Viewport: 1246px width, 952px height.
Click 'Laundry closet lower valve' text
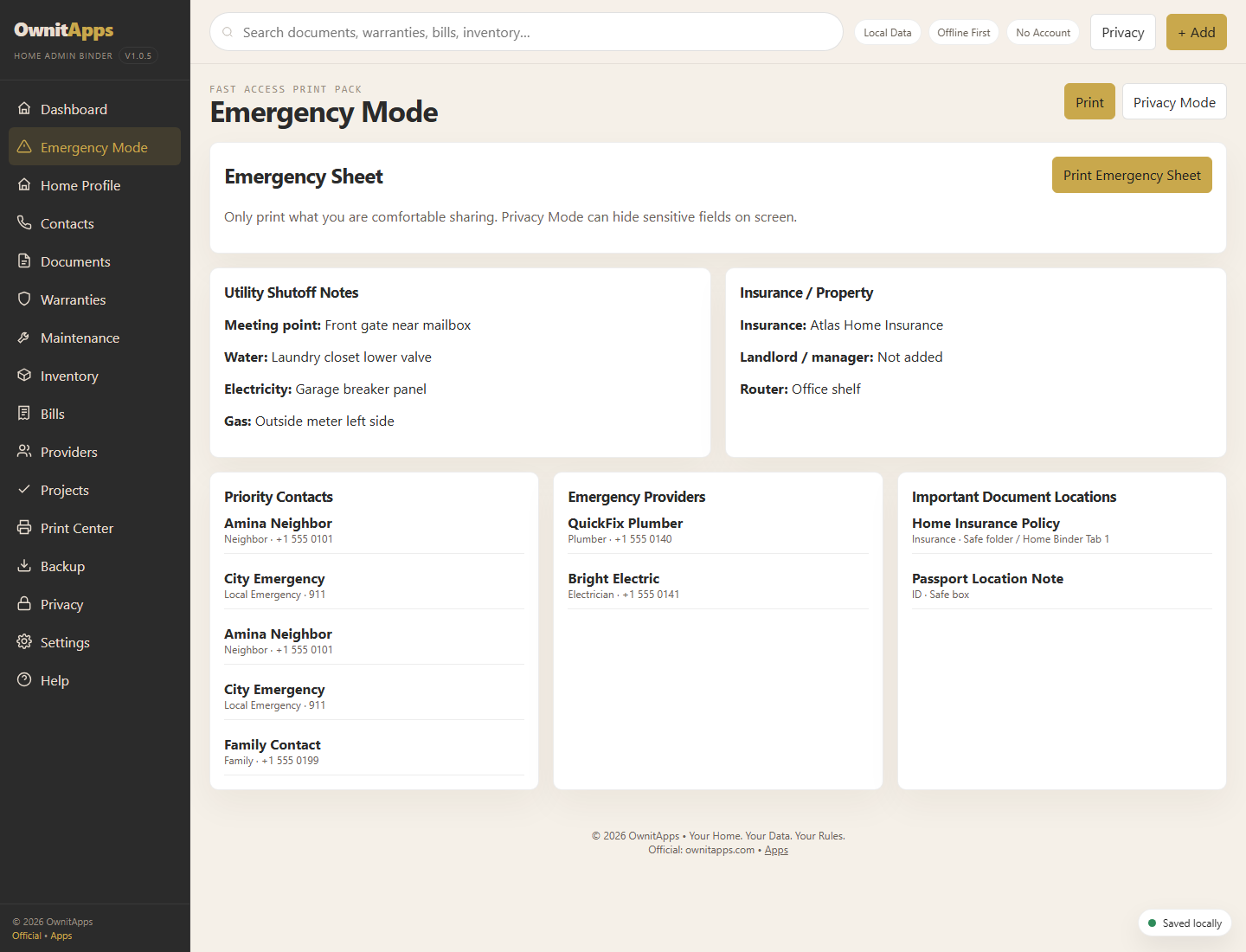click(x=351, y=357)
